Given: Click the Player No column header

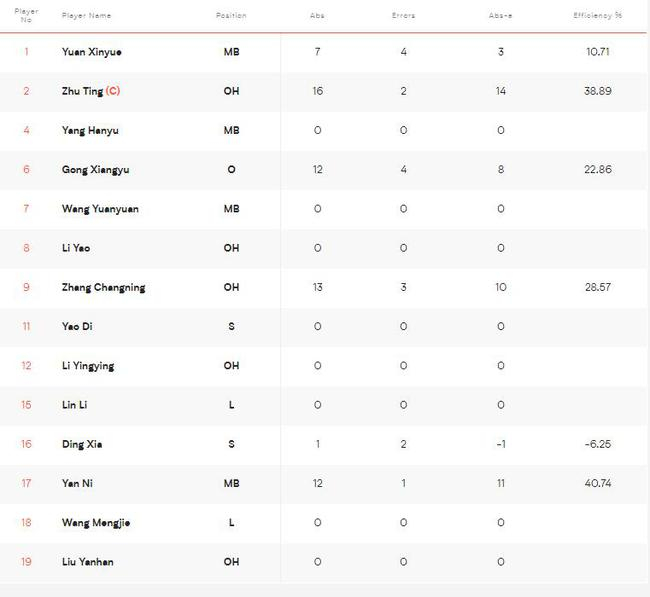Looking at the screenshot, I should pos(27,16).
